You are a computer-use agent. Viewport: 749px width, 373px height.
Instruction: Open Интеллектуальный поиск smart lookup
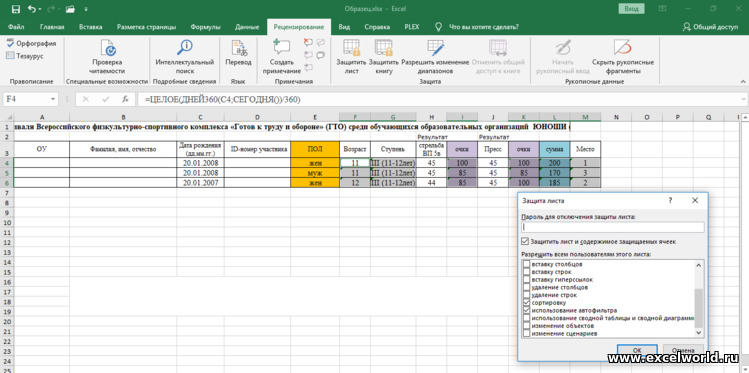[184, 57]
